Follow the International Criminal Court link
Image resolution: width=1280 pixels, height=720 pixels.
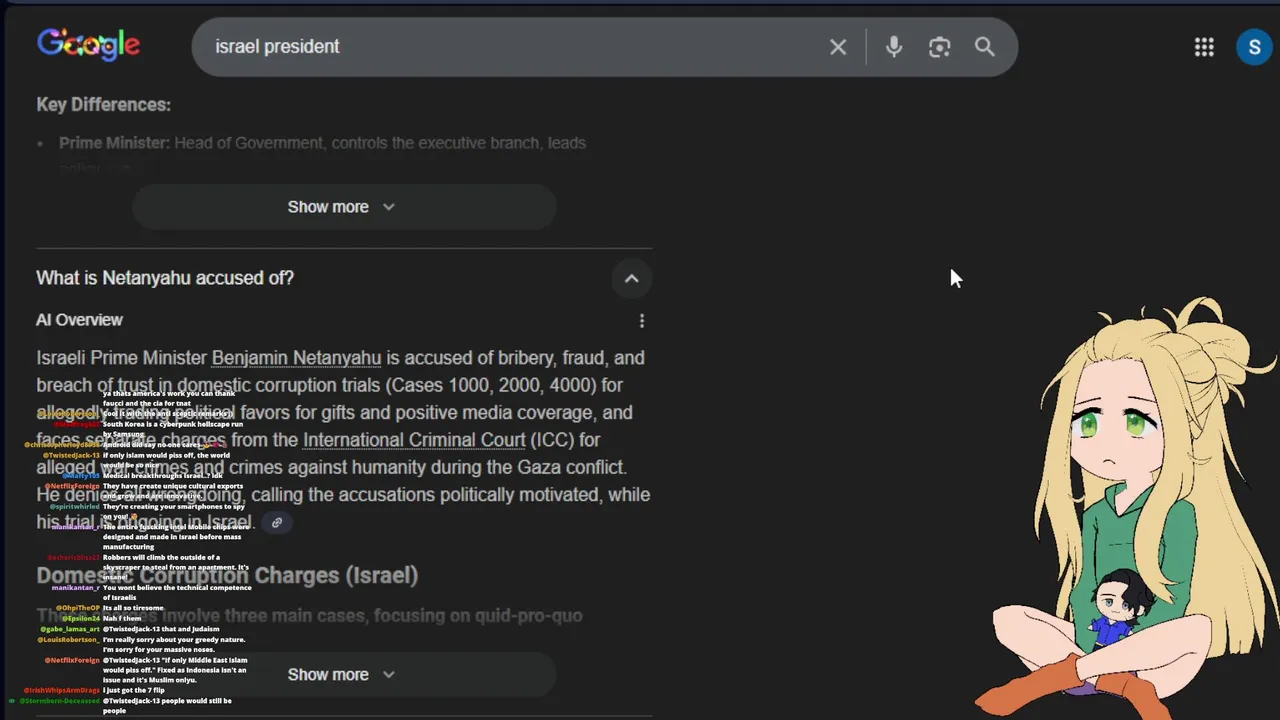[414, 440]
